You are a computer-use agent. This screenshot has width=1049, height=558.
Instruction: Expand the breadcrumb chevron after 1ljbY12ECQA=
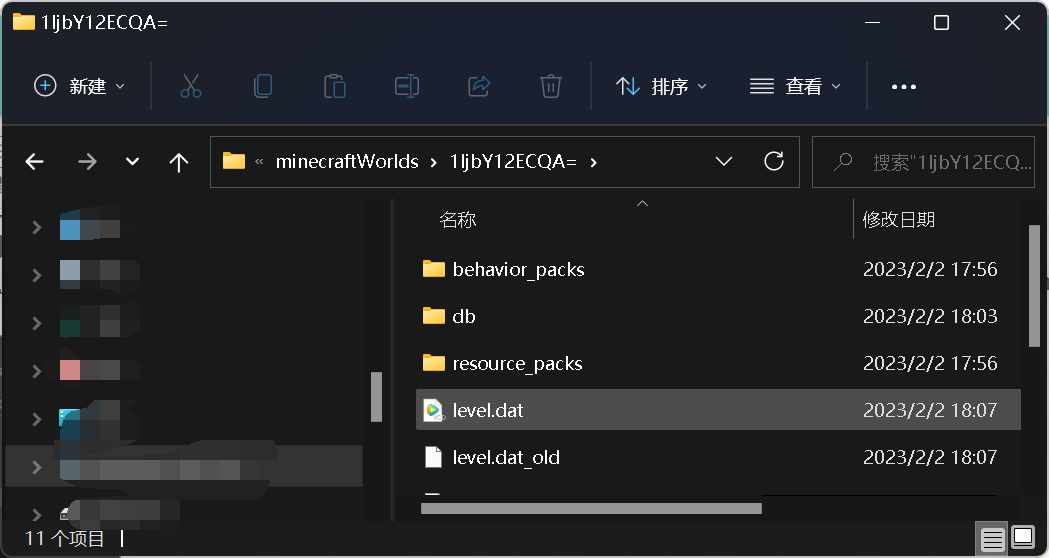click(593, 162)
